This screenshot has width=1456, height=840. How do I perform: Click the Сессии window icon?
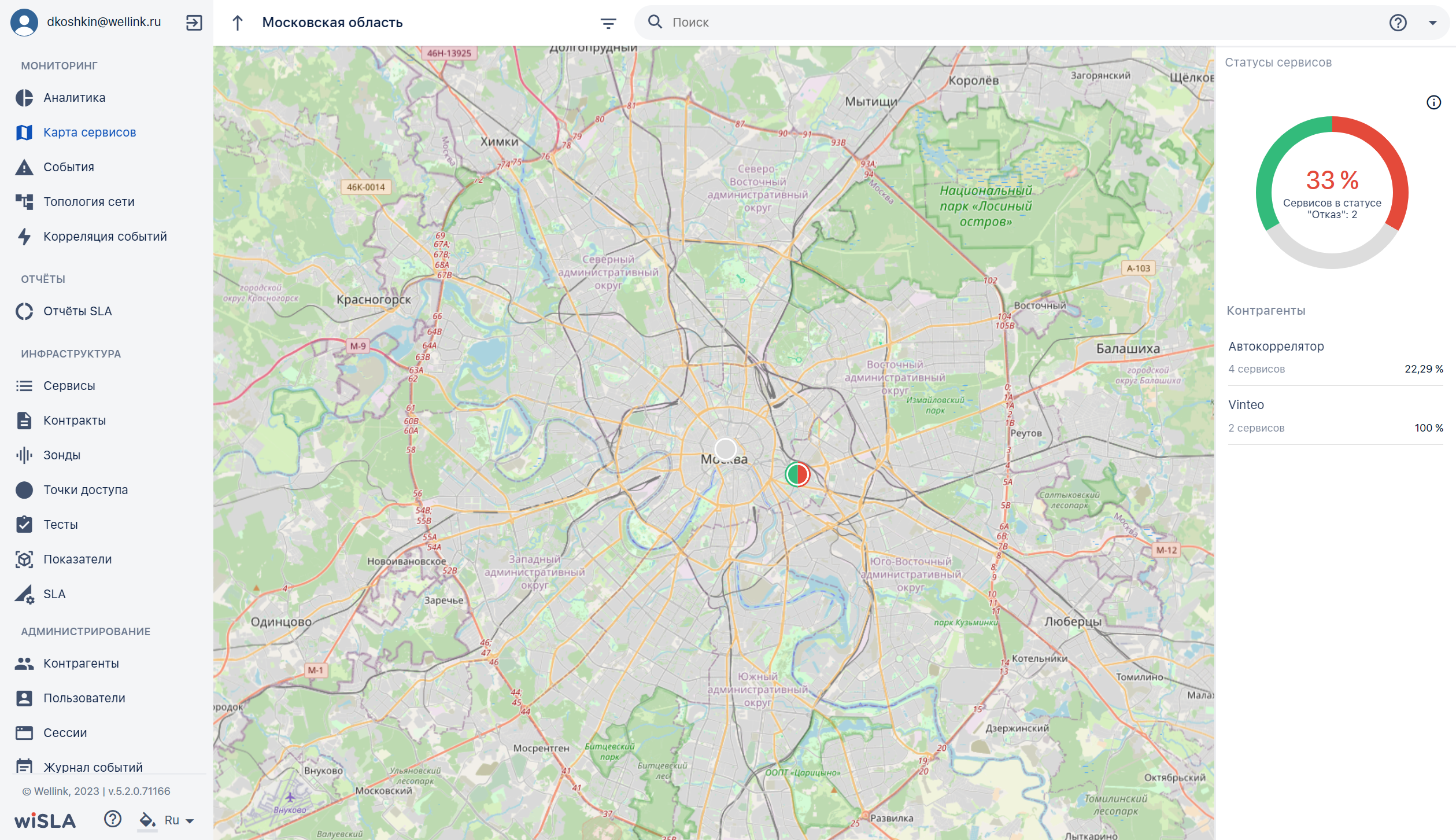tap(24, 733)
